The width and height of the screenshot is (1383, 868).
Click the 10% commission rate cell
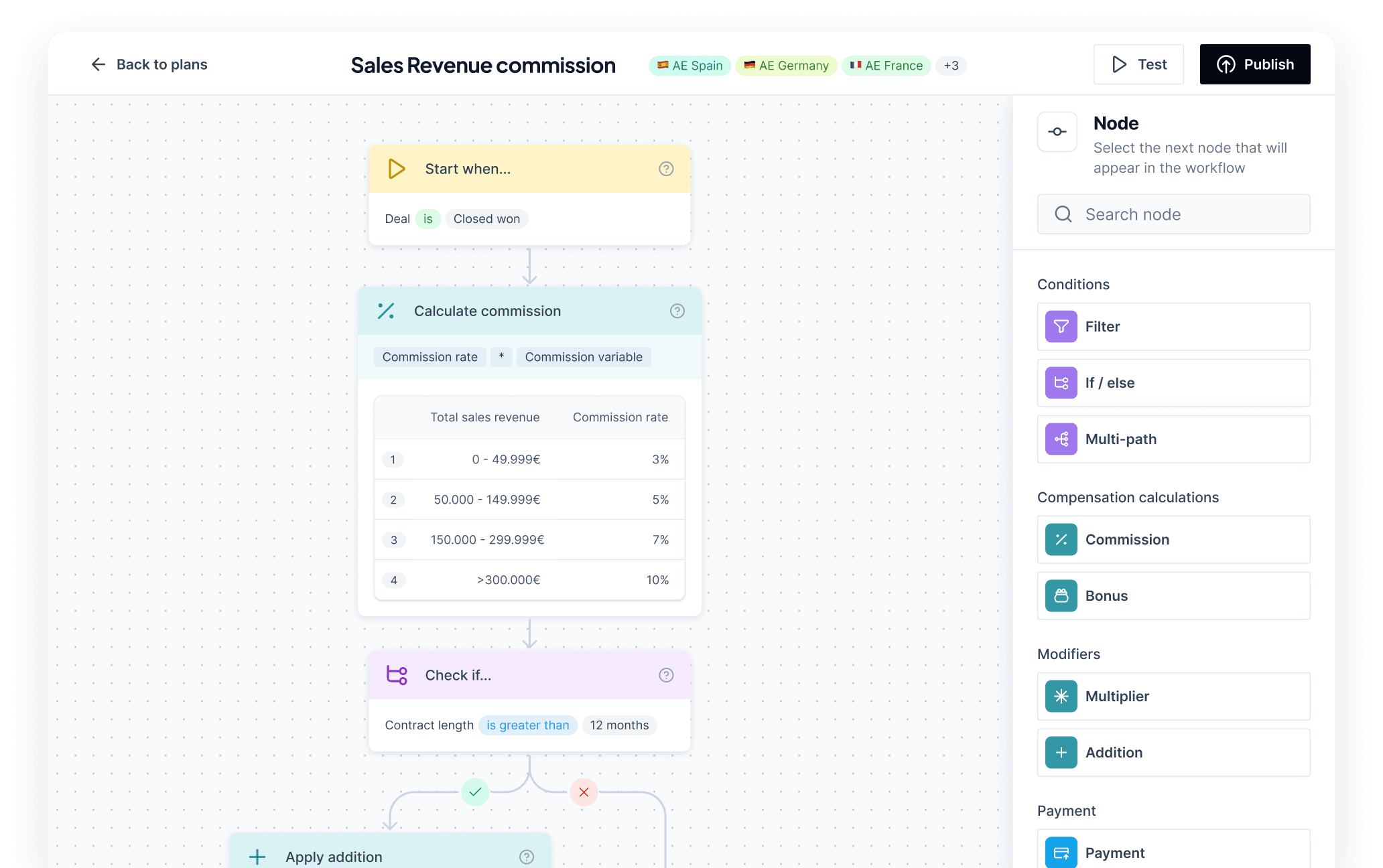click(657, 580)
